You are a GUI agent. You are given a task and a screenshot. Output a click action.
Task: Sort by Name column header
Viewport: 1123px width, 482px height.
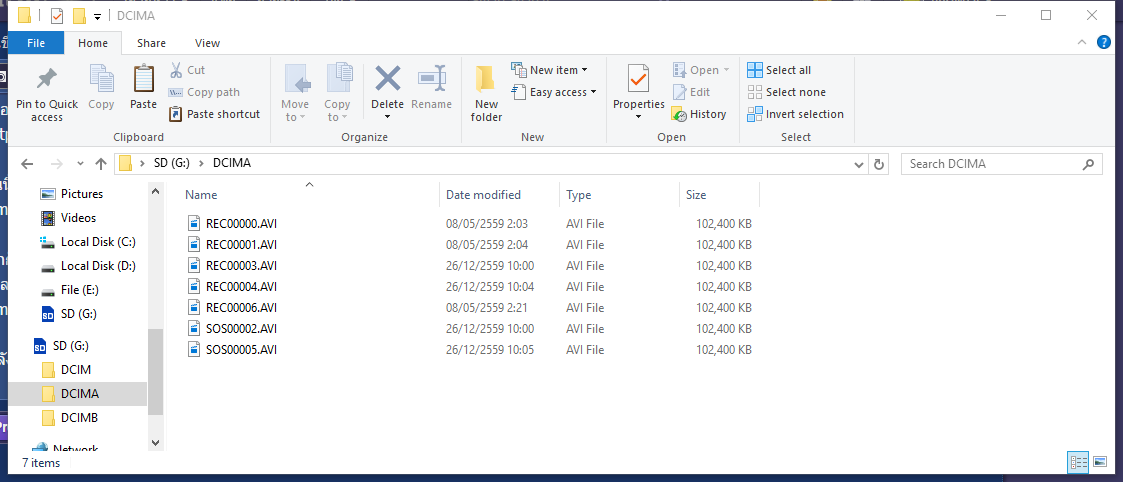pyautogui.click(x=201, y=195)
